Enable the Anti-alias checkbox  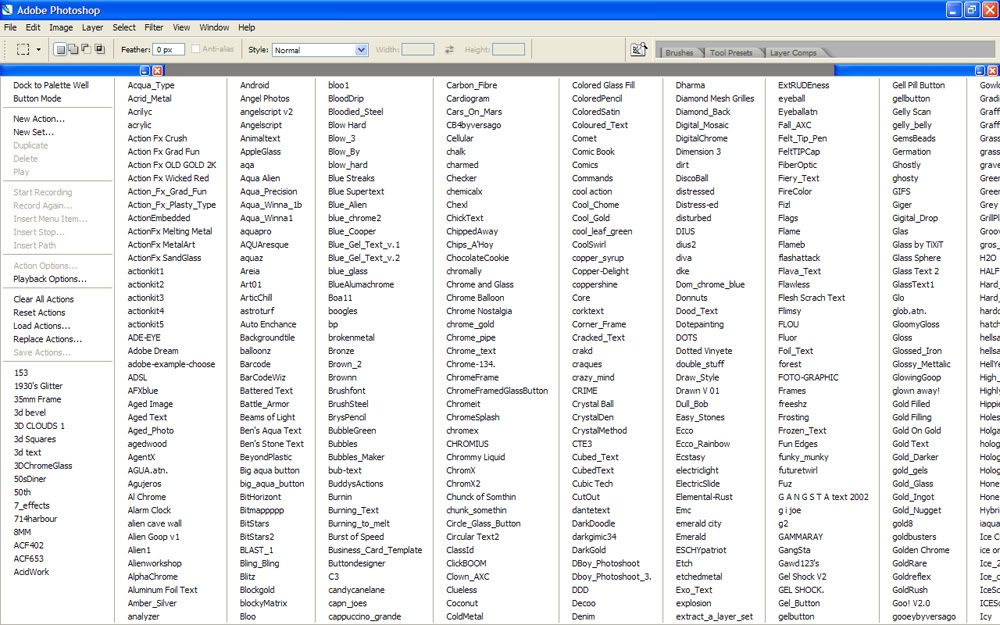click(196, 49)
